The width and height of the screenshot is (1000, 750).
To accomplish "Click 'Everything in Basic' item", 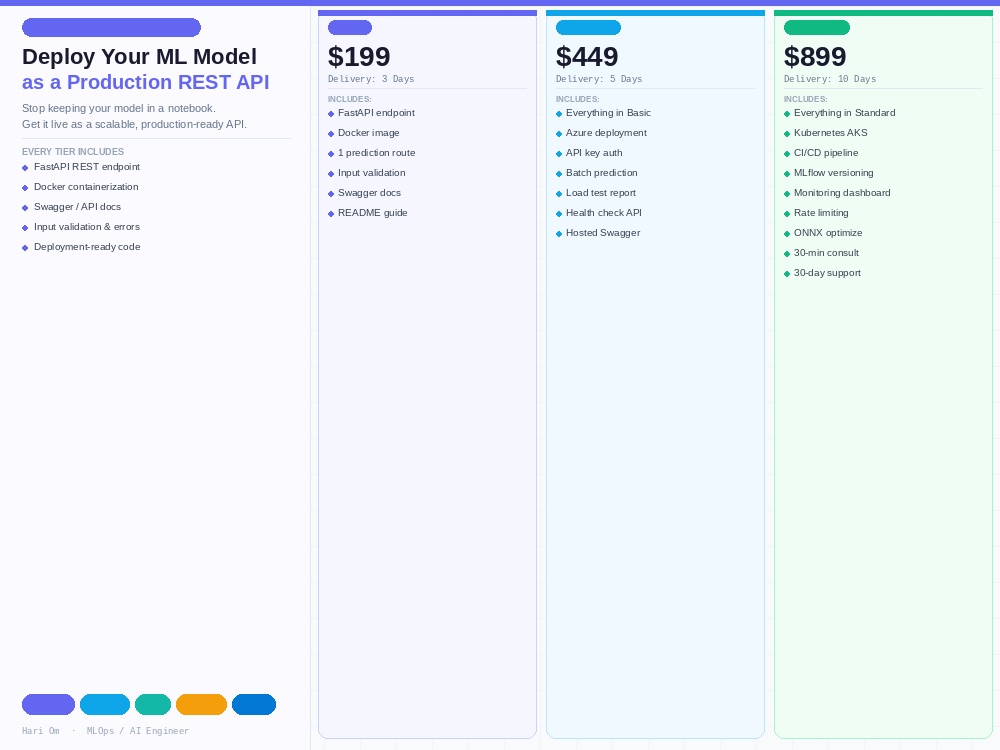I will pyautogui.click(x=608, y=113).
